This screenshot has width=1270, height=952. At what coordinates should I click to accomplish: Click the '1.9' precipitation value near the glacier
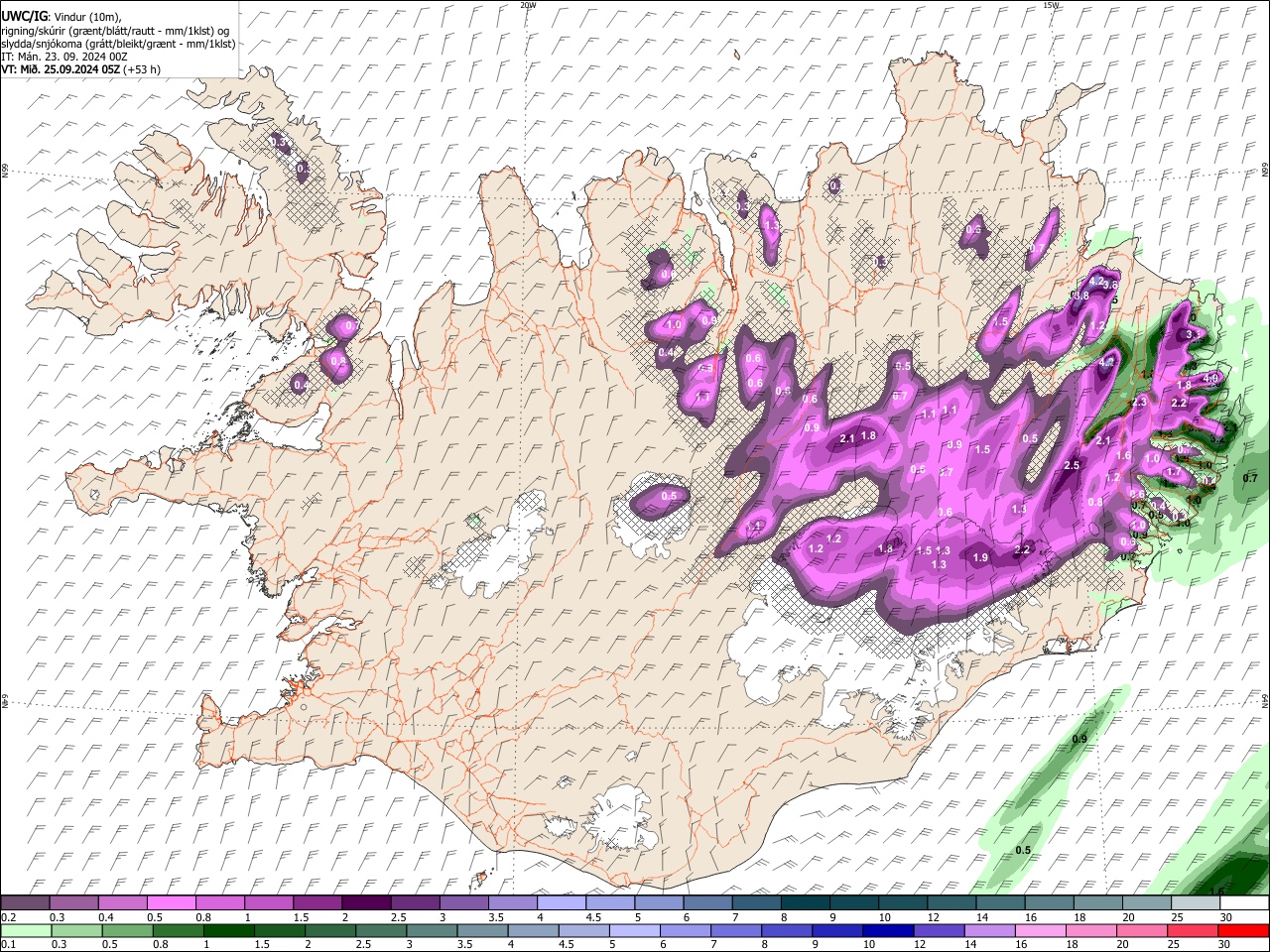click(980, 557)
